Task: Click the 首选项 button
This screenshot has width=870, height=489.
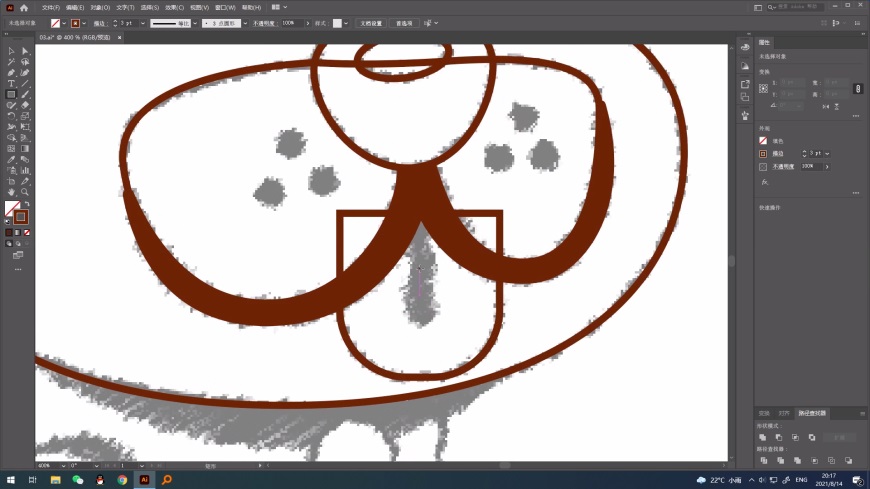Action: (x=404, y=23)
